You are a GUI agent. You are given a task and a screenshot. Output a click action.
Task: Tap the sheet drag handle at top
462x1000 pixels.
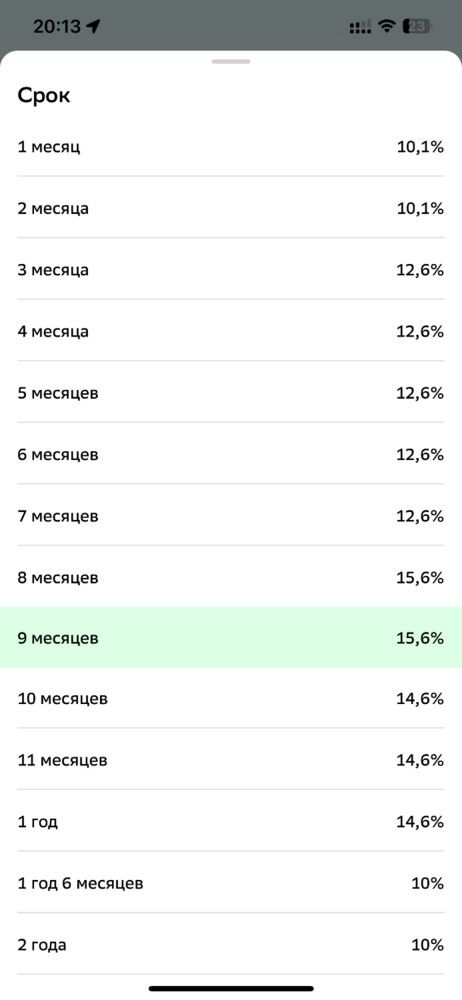231,61
